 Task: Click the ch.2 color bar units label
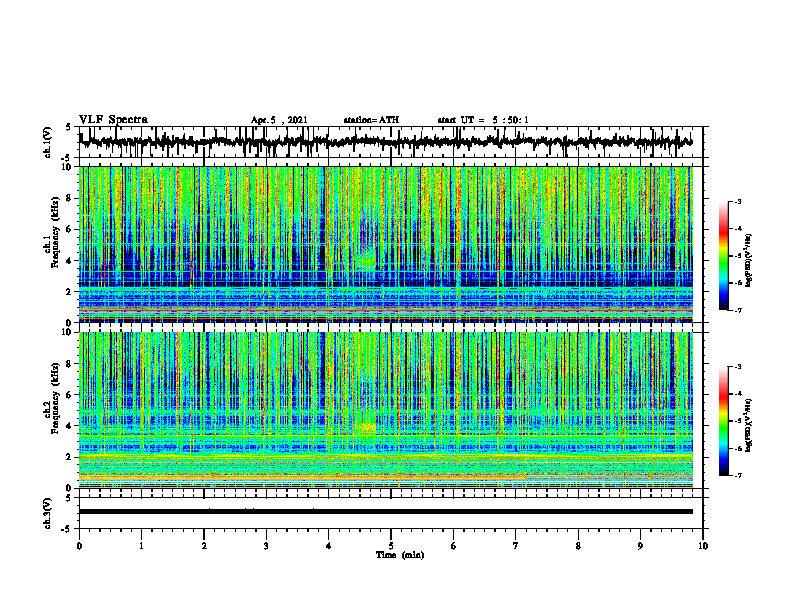(x=749, y=425)
